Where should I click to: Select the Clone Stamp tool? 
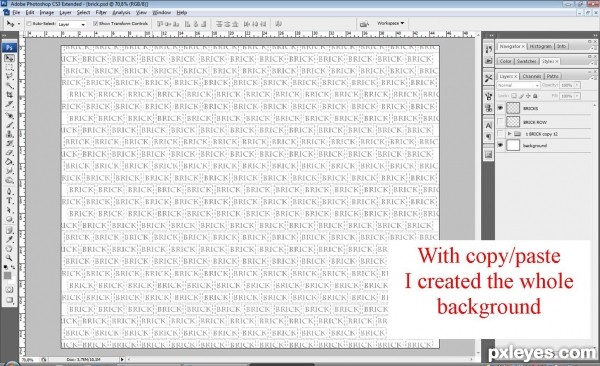pyautogui.click(x=9, y=134)
